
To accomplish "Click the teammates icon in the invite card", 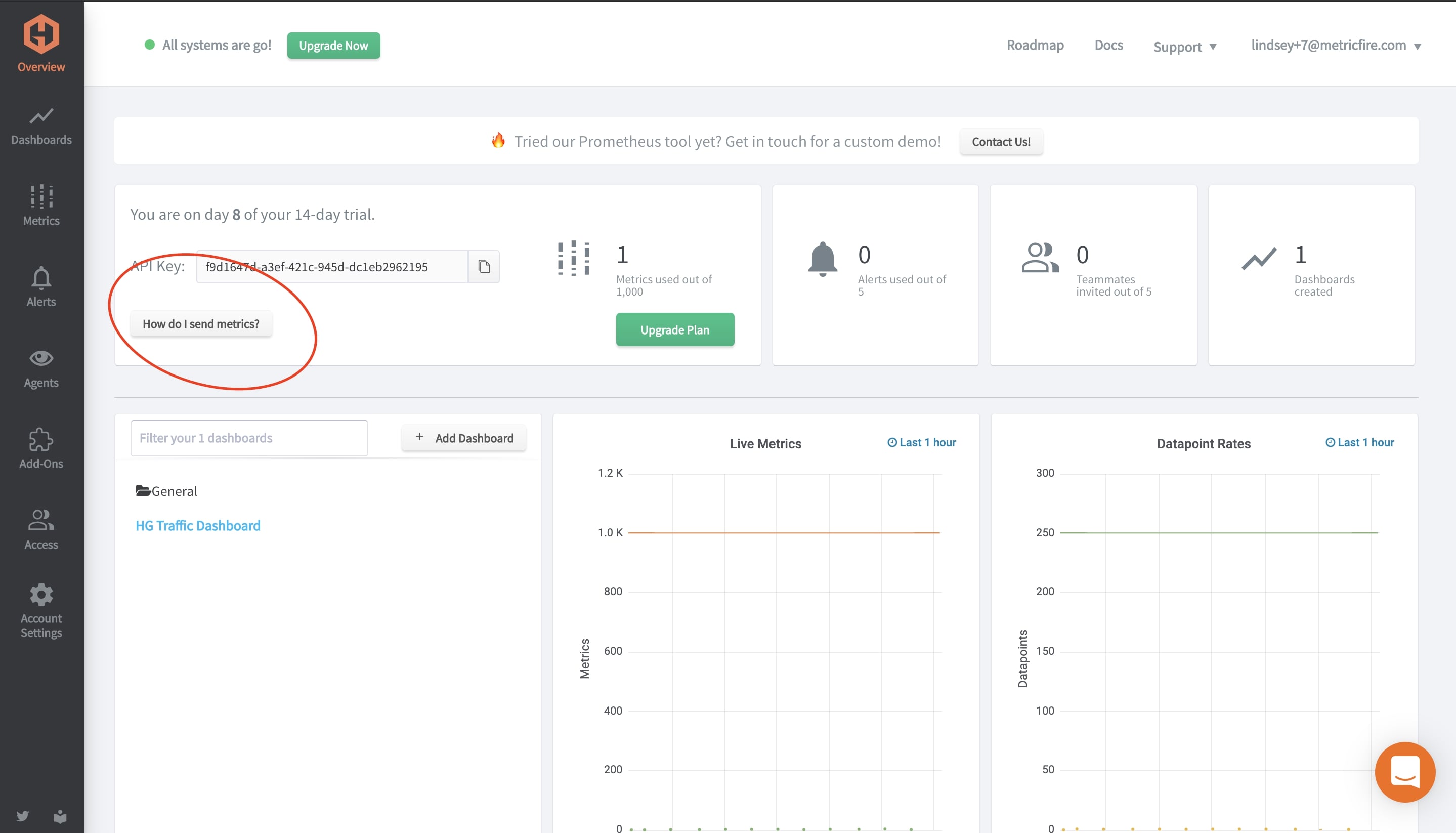I will pyautogui.click(x=1040, y=258).
